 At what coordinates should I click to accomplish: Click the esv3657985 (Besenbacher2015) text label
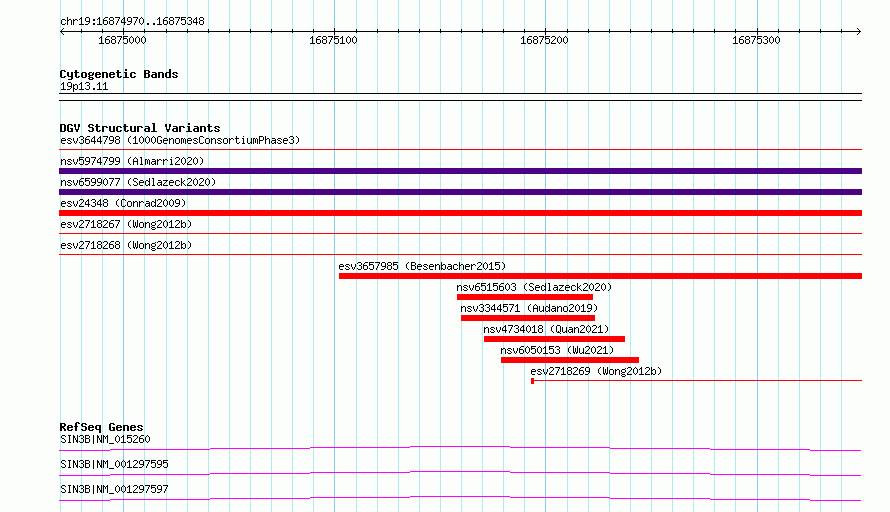[x=422, y=266]
